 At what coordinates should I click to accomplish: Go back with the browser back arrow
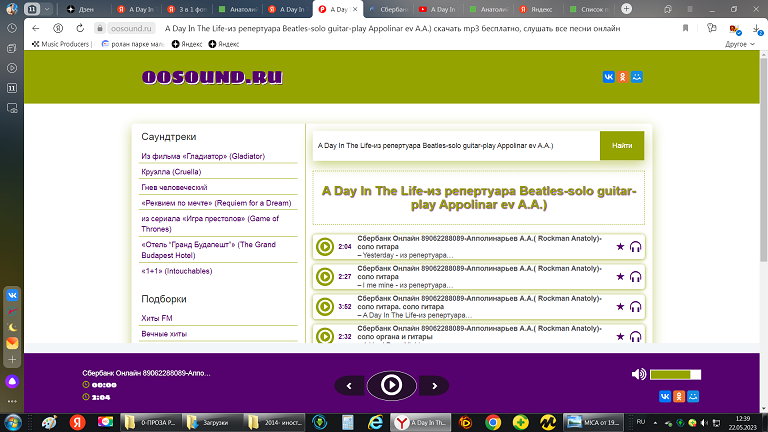click(35, 28)
